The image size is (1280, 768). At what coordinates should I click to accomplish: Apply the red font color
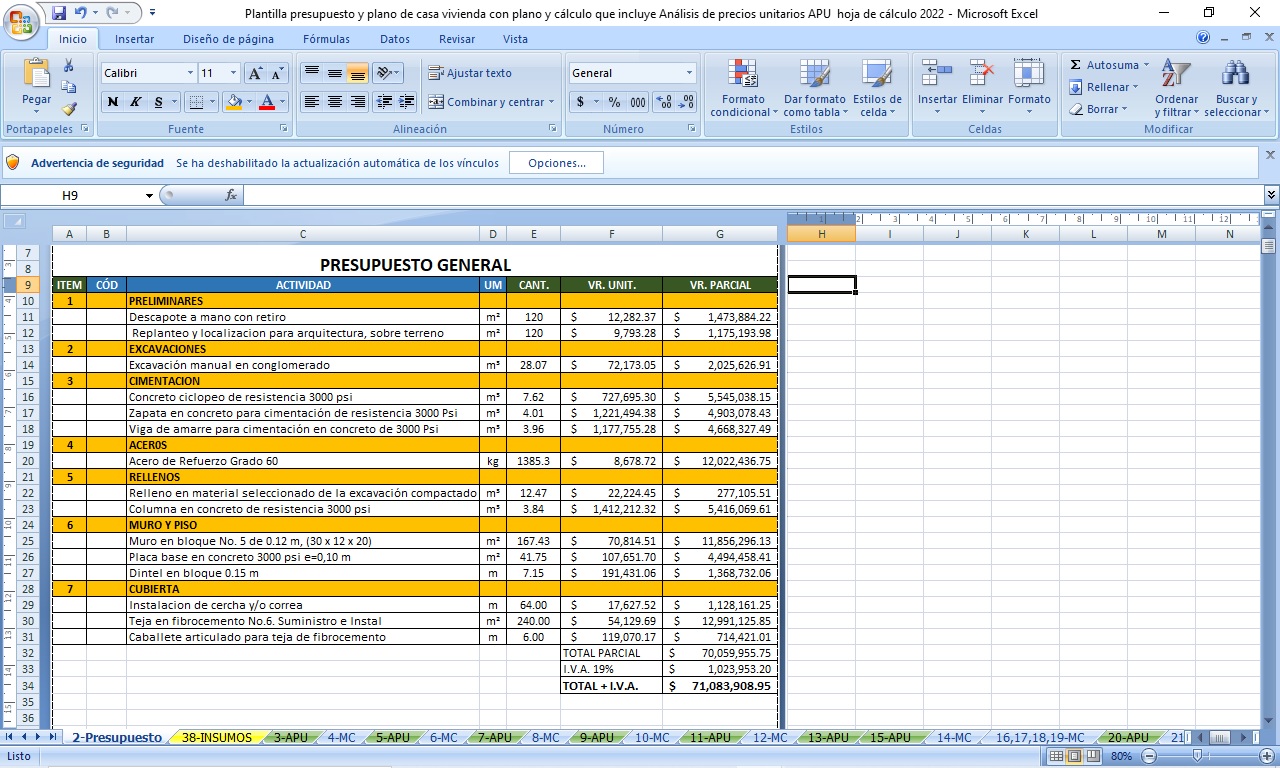pyautogui.click(x=267, y=102)
